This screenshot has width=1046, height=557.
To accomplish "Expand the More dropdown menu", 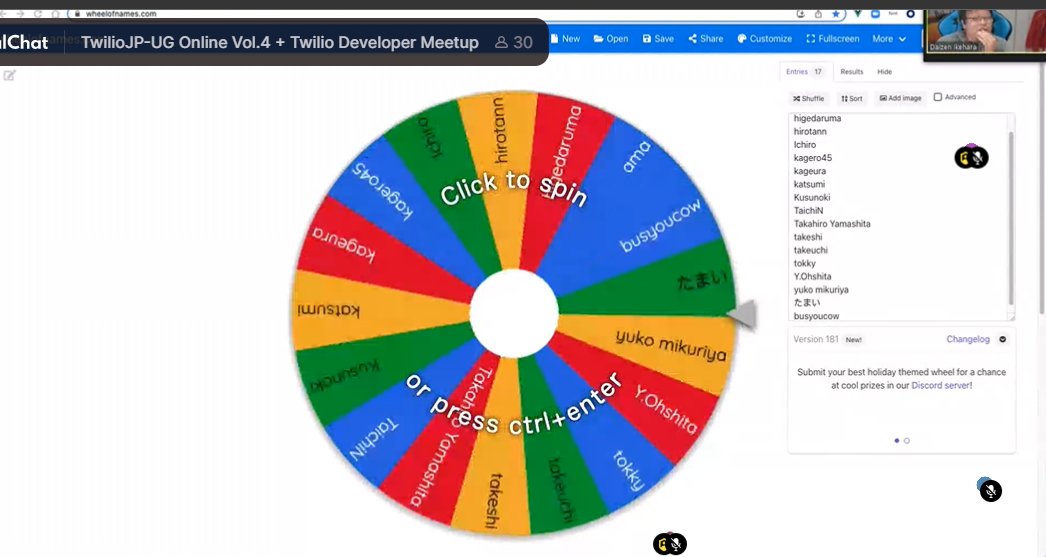I will [889, 39].
